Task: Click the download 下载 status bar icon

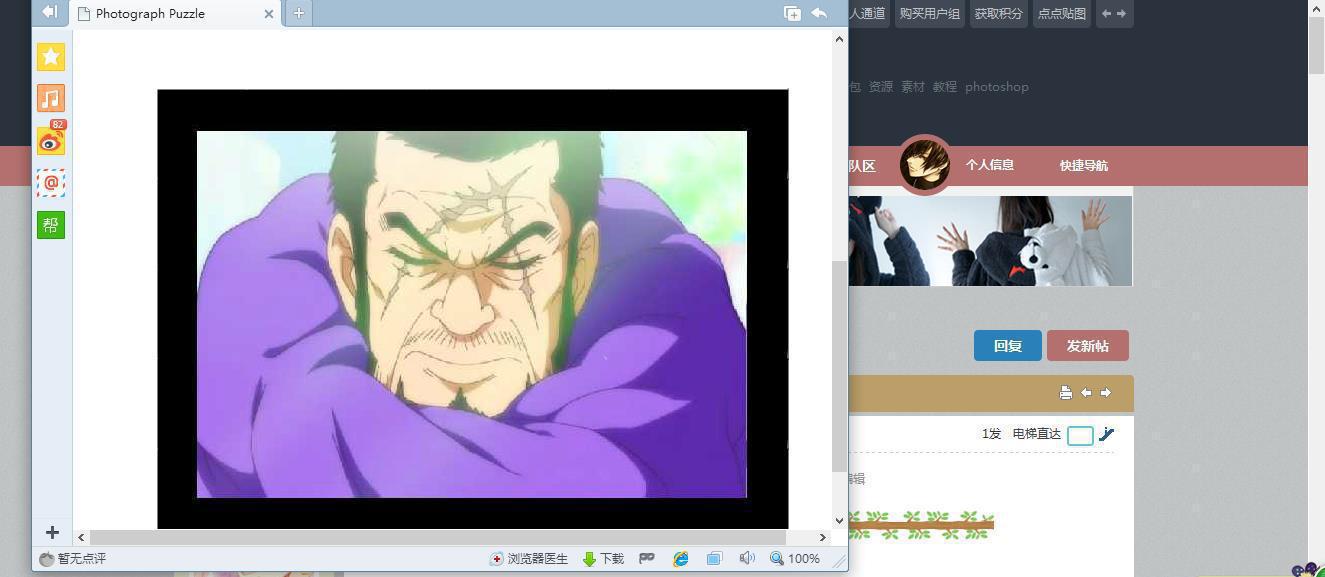Action: click(603, 559)
